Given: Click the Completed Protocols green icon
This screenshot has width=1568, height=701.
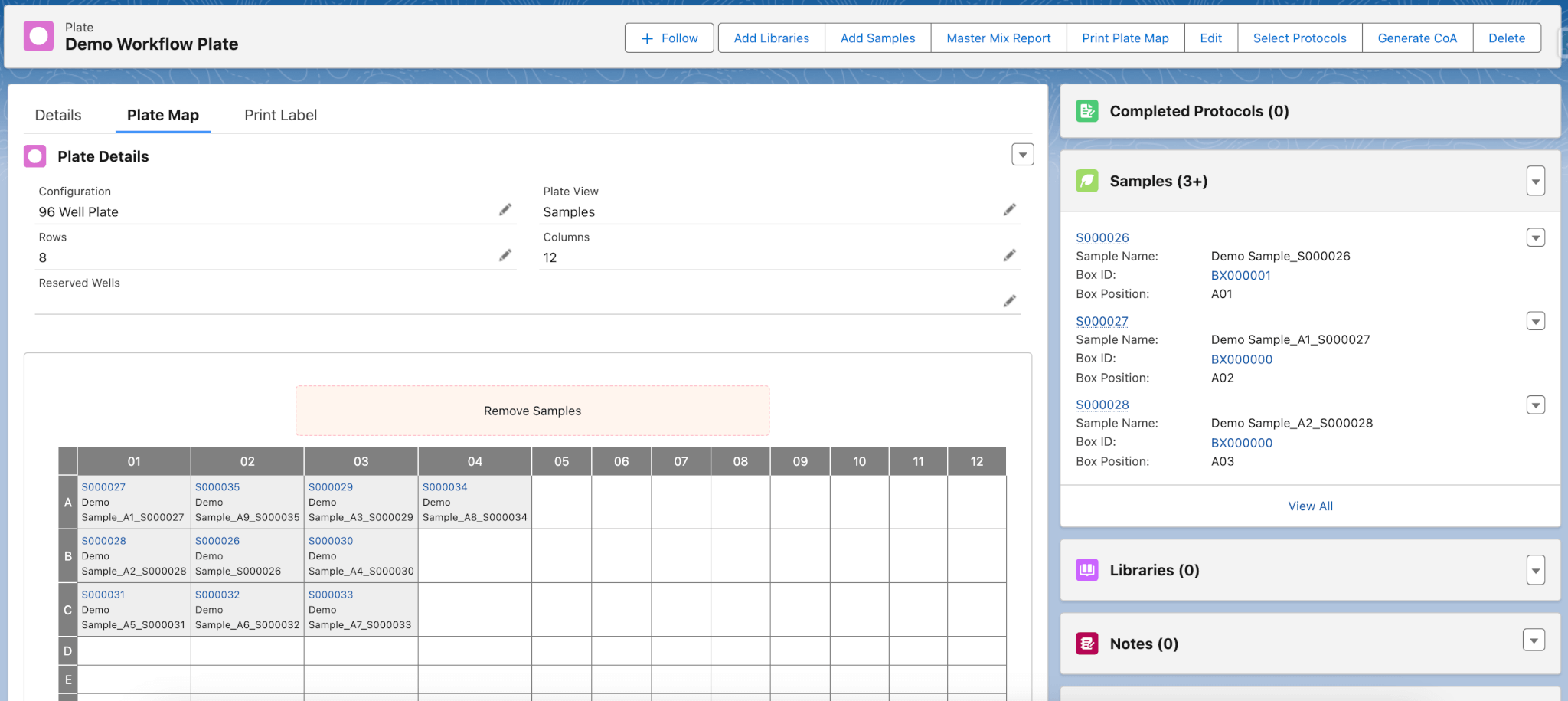Looking at the screenshot, I should tap(1087, 111).
